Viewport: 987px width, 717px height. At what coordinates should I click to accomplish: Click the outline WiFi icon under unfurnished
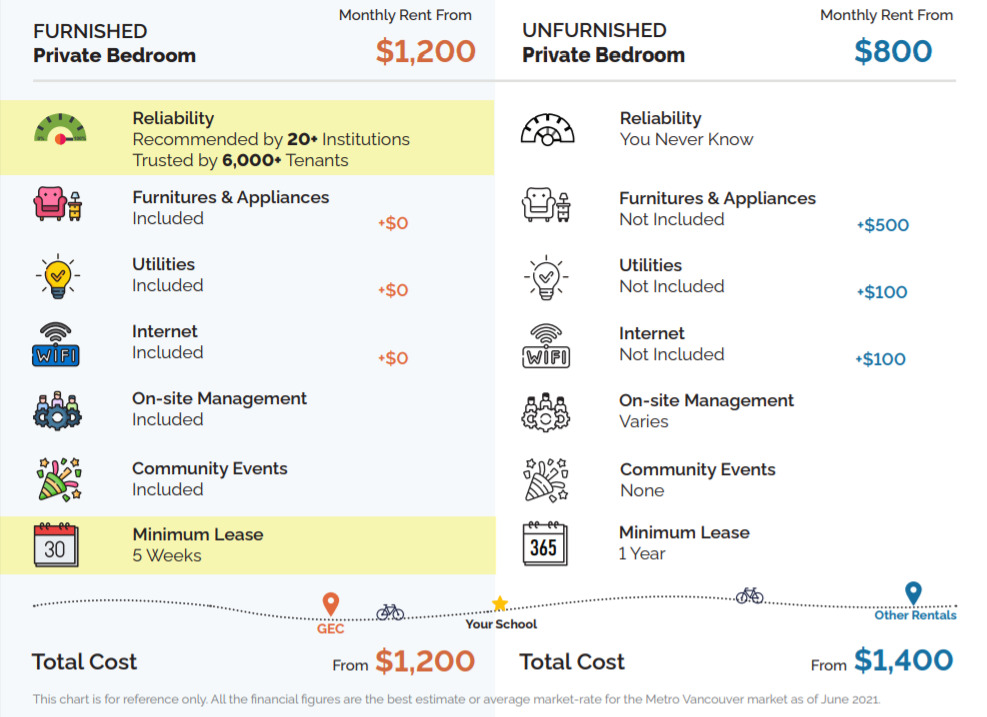(x=546, y=345)
